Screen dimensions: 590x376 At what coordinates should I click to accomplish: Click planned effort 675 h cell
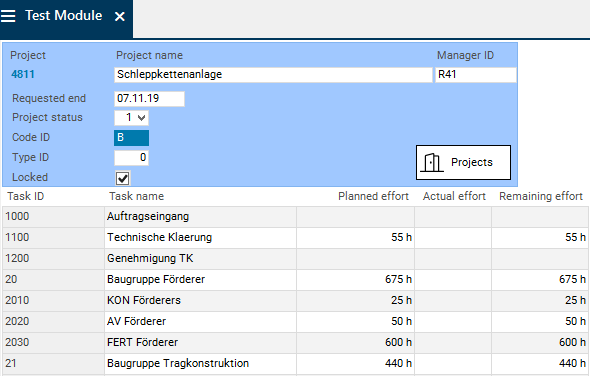(x=356, y=280)
